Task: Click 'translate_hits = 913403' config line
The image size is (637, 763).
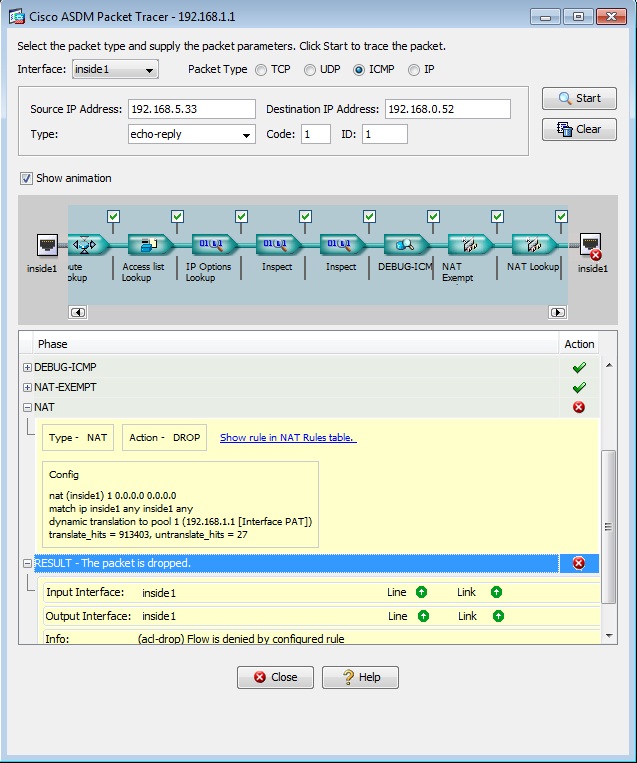Action: pos(148,535)
